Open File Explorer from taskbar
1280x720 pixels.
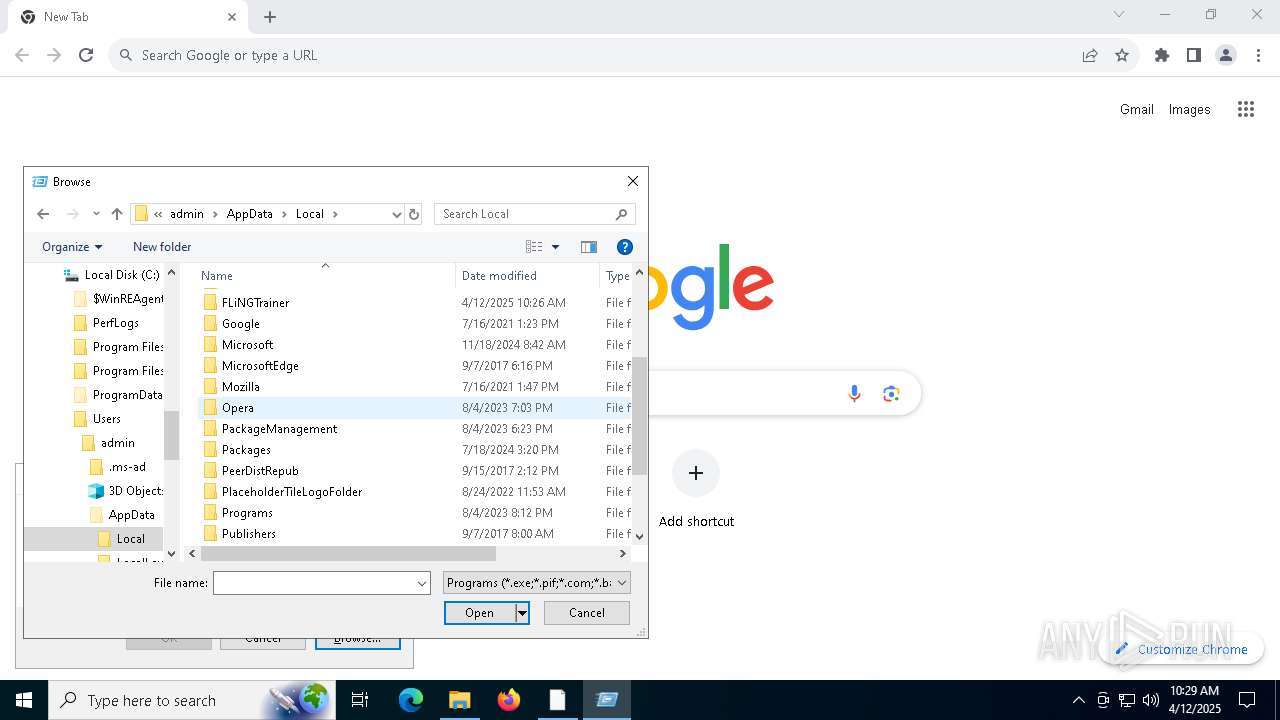pos(459,700)
